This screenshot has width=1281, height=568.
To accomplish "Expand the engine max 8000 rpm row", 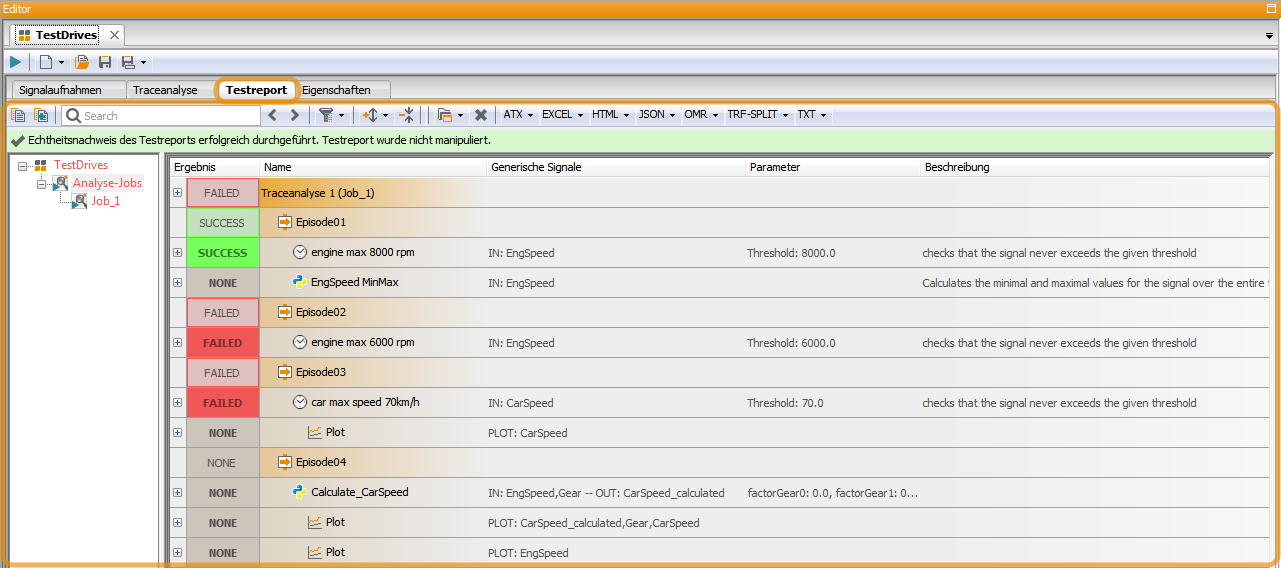I will (x=178, y=252).
